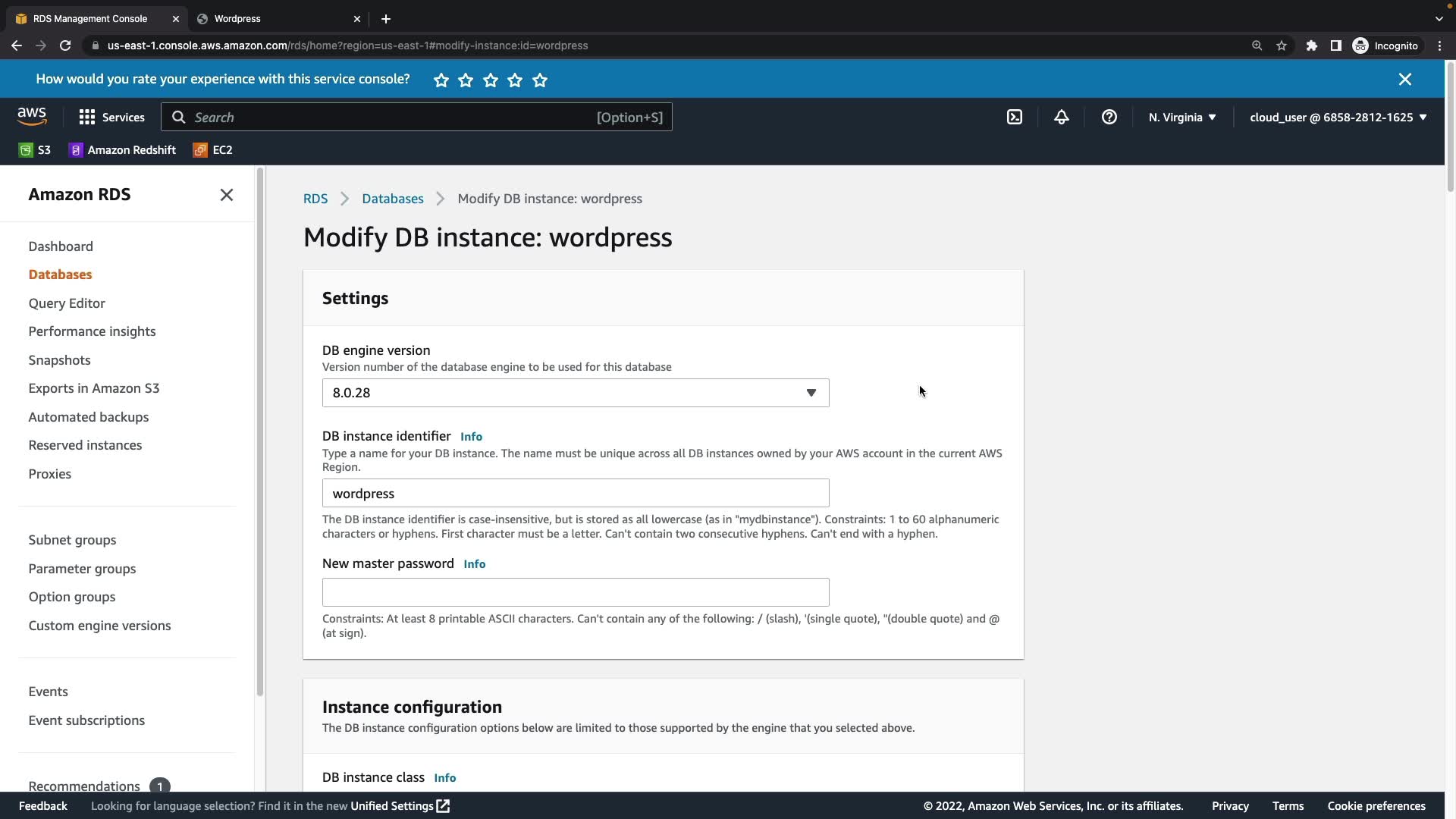Open Snapshots in the RDS sidebar

59,360
